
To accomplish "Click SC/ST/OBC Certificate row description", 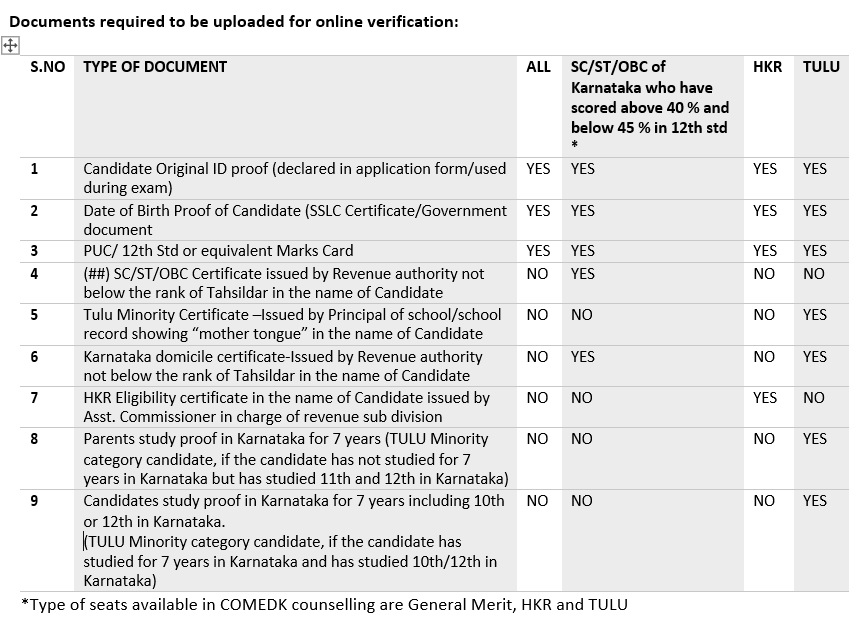I will 284,283.
